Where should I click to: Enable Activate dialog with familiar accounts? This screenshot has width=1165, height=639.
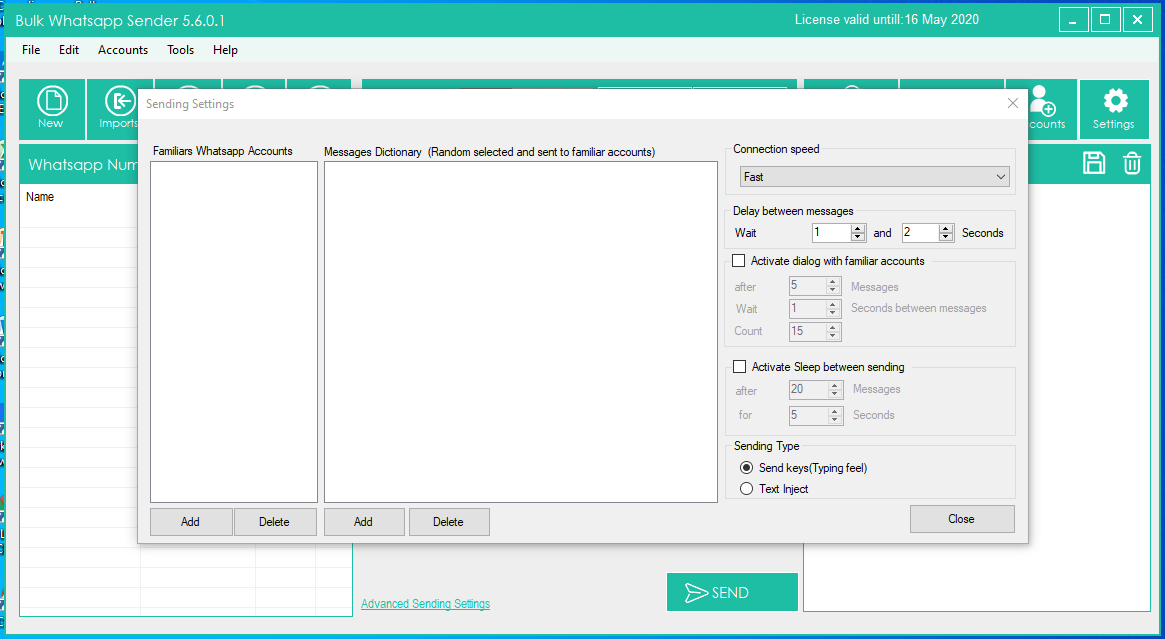739,261
